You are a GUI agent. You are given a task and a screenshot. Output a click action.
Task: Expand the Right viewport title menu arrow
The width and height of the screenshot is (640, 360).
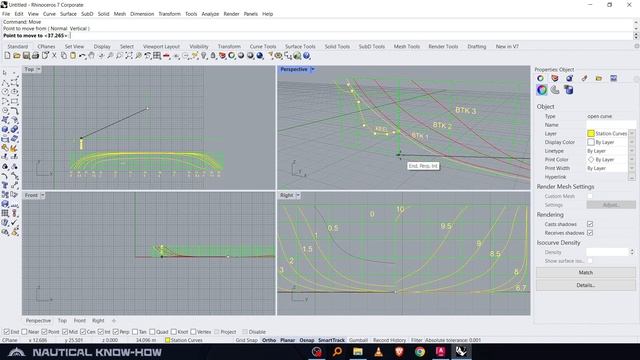298,196
